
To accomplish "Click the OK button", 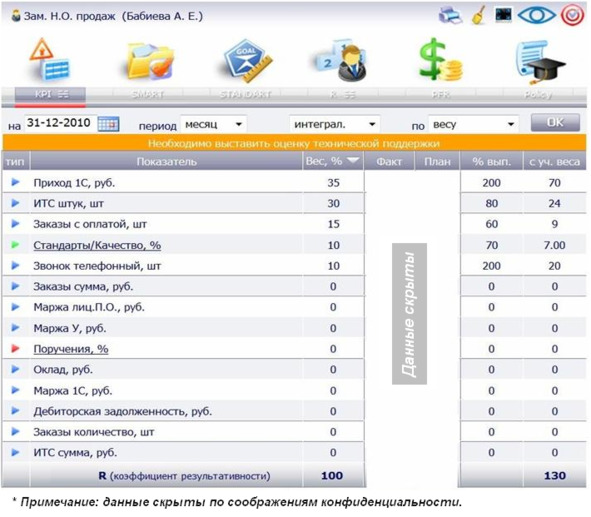I will (555, 123).
